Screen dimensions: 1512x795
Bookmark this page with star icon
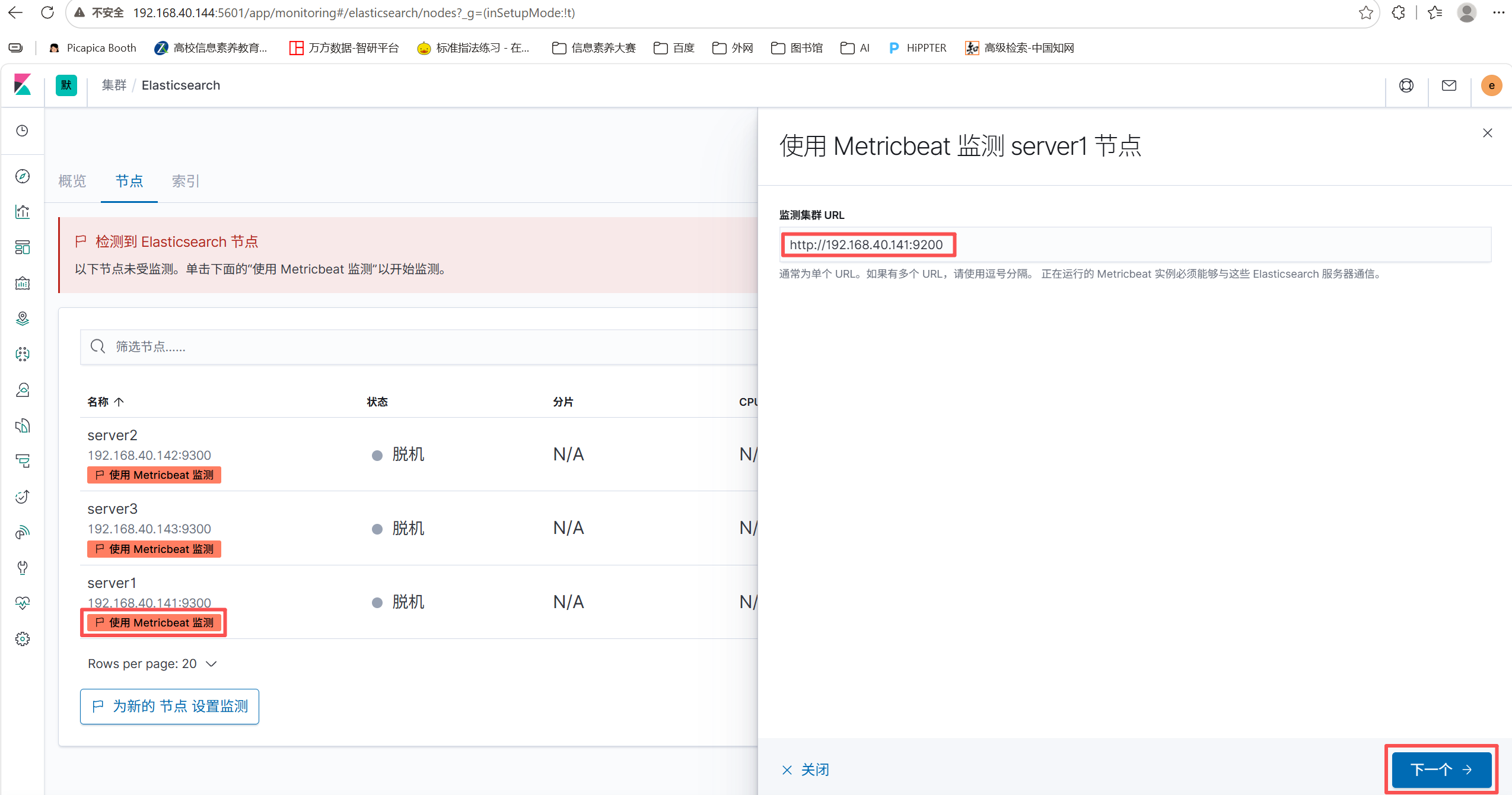click(1365, 12)
